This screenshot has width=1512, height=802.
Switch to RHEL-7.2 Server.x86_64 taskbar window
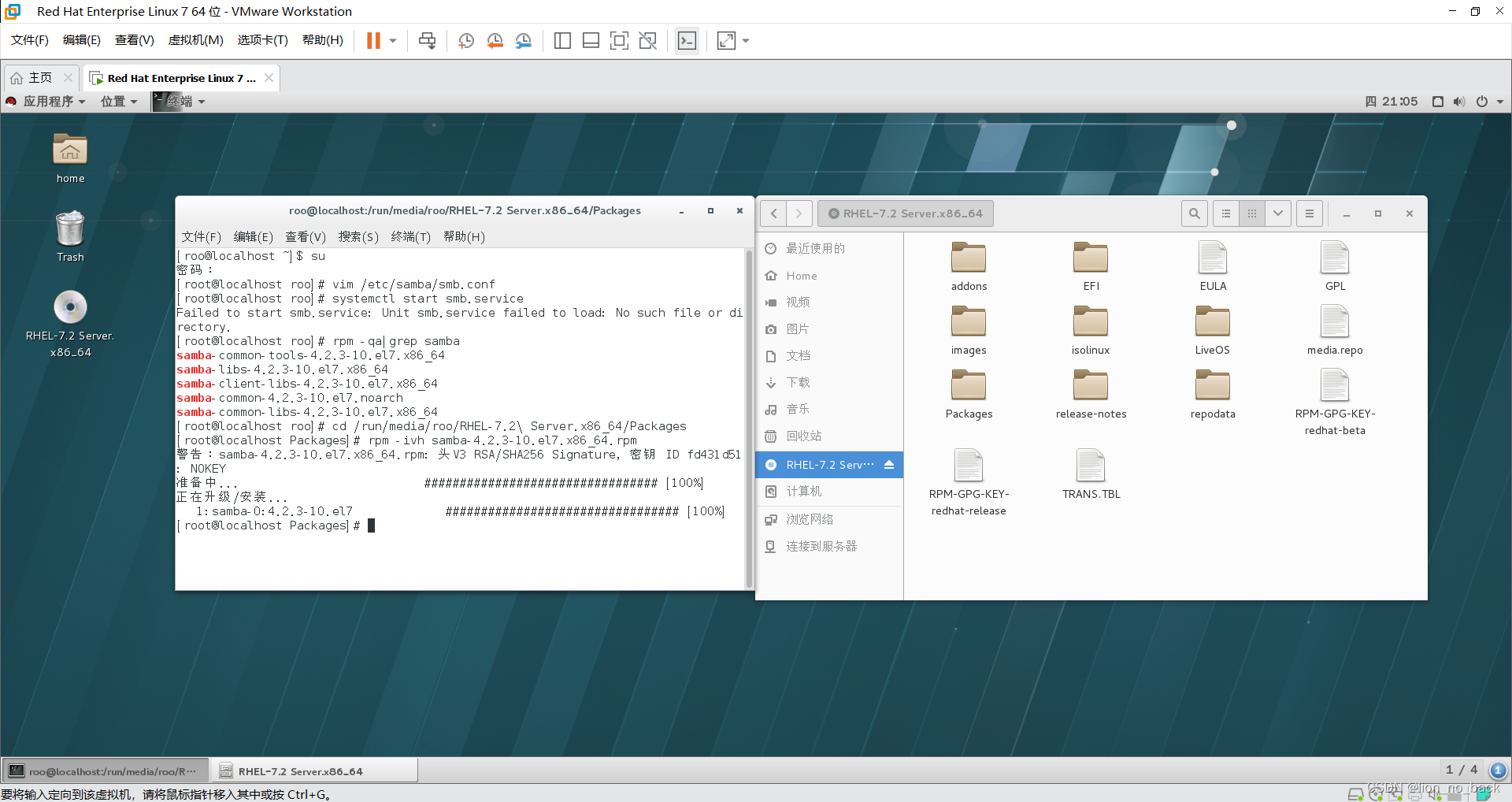click(x=315, y=771)
